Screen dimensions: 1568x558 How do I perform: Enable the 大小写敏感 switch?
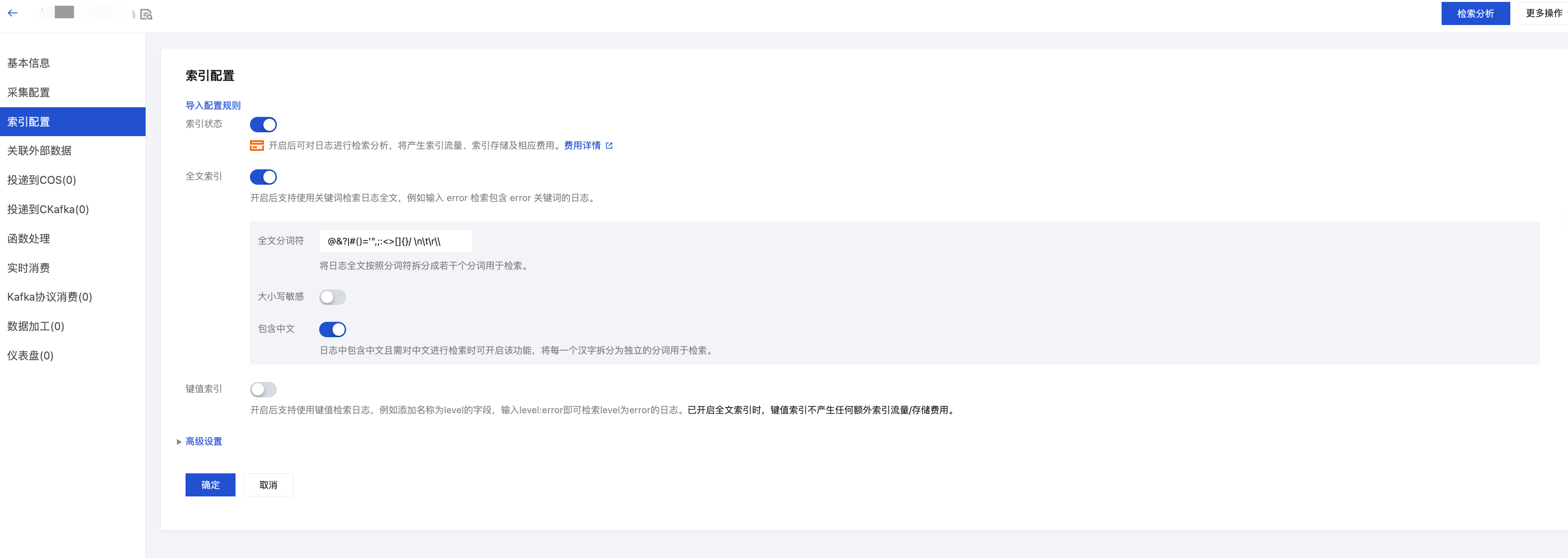click(x=332, y=297)
